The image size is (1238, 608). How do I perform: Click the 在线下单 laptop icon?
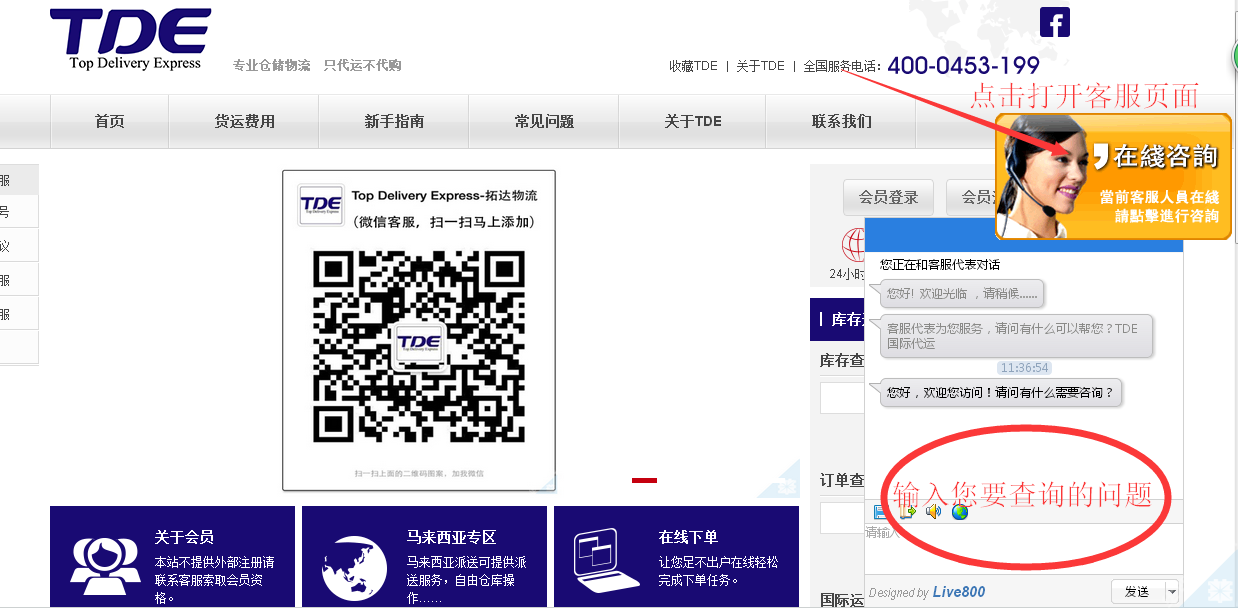point(606,558)
